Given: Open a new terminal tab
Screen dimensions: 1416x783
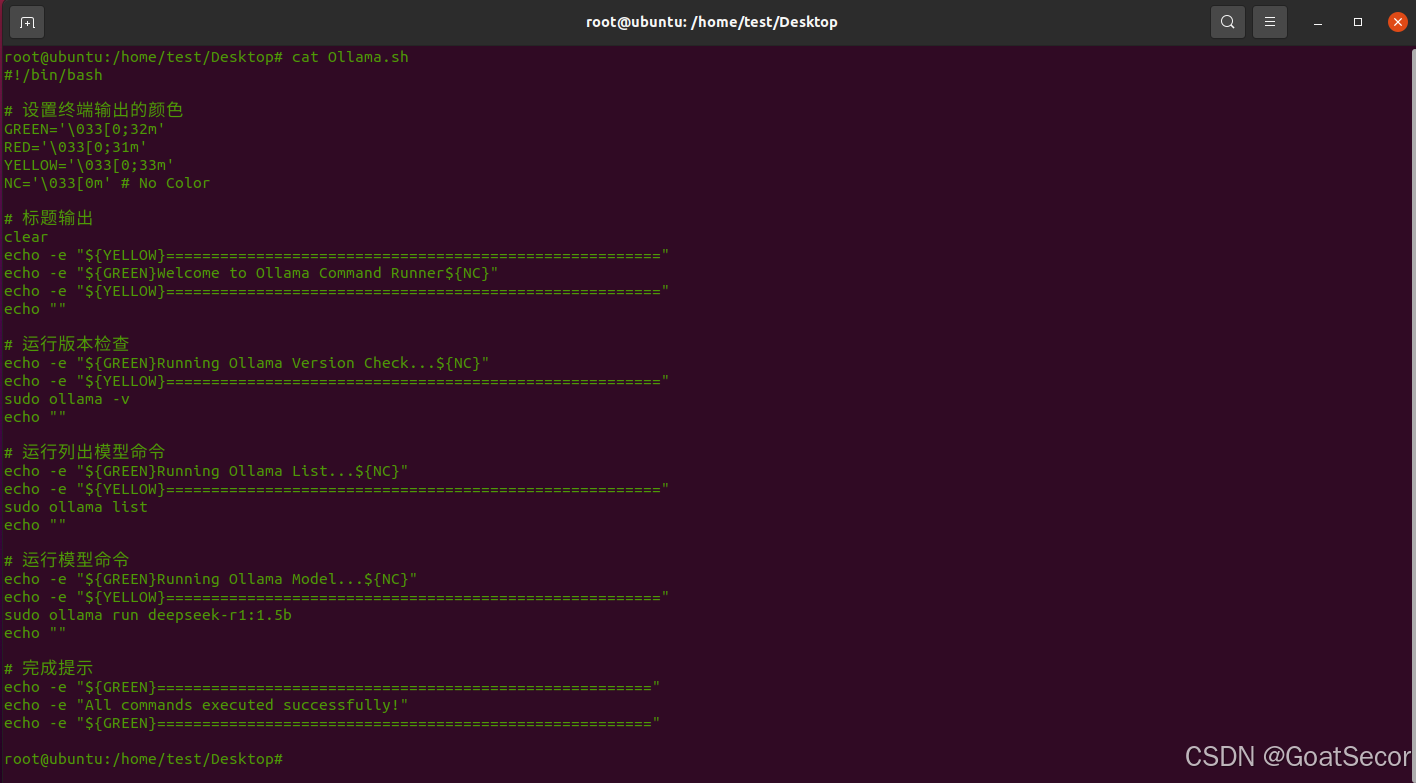Looking at the screenshot, I should (x=27, y=22).
